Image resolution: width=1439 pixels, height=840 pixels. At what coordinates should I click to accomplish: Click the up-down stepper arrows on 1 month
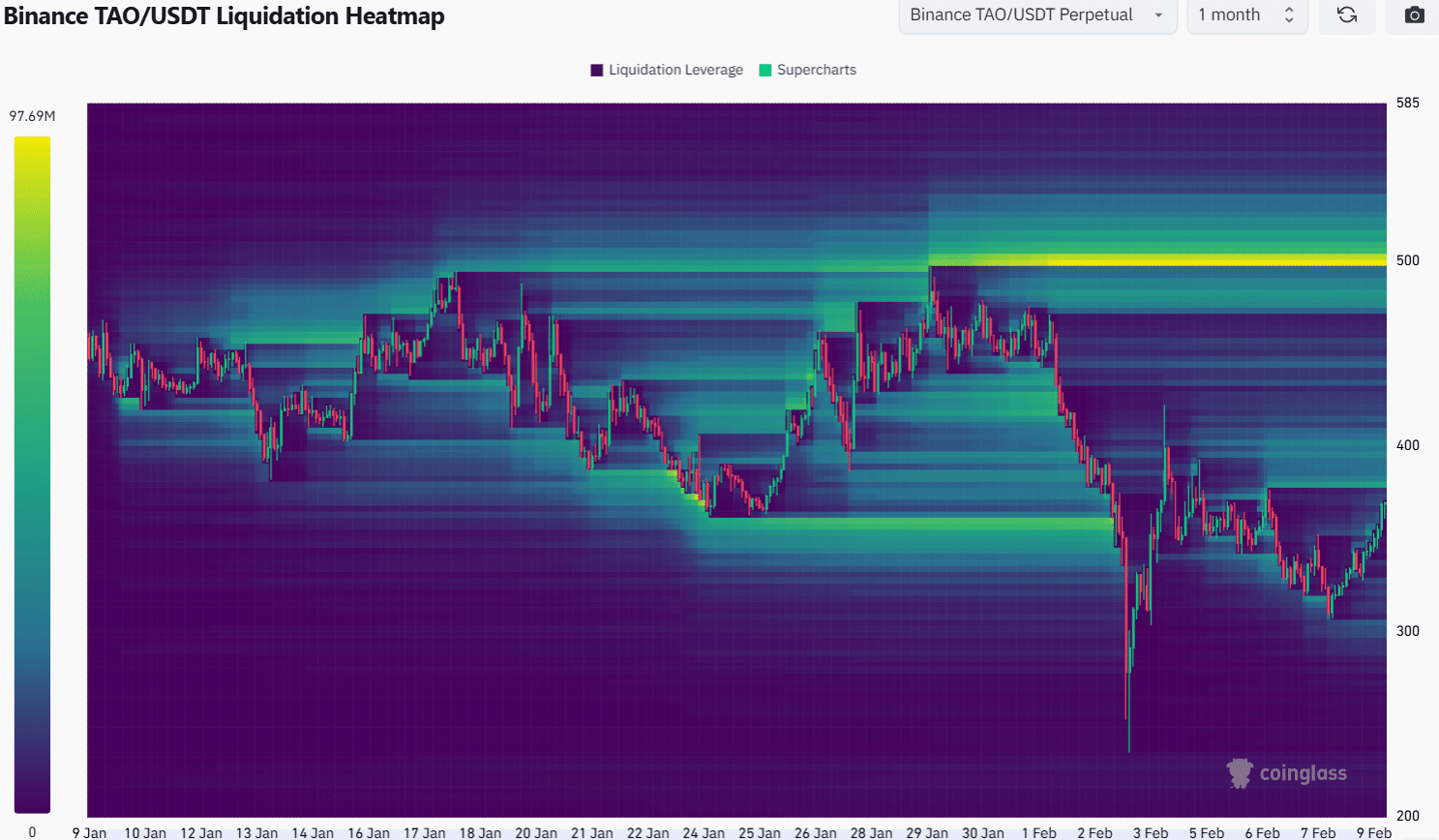pos(1288,15)
